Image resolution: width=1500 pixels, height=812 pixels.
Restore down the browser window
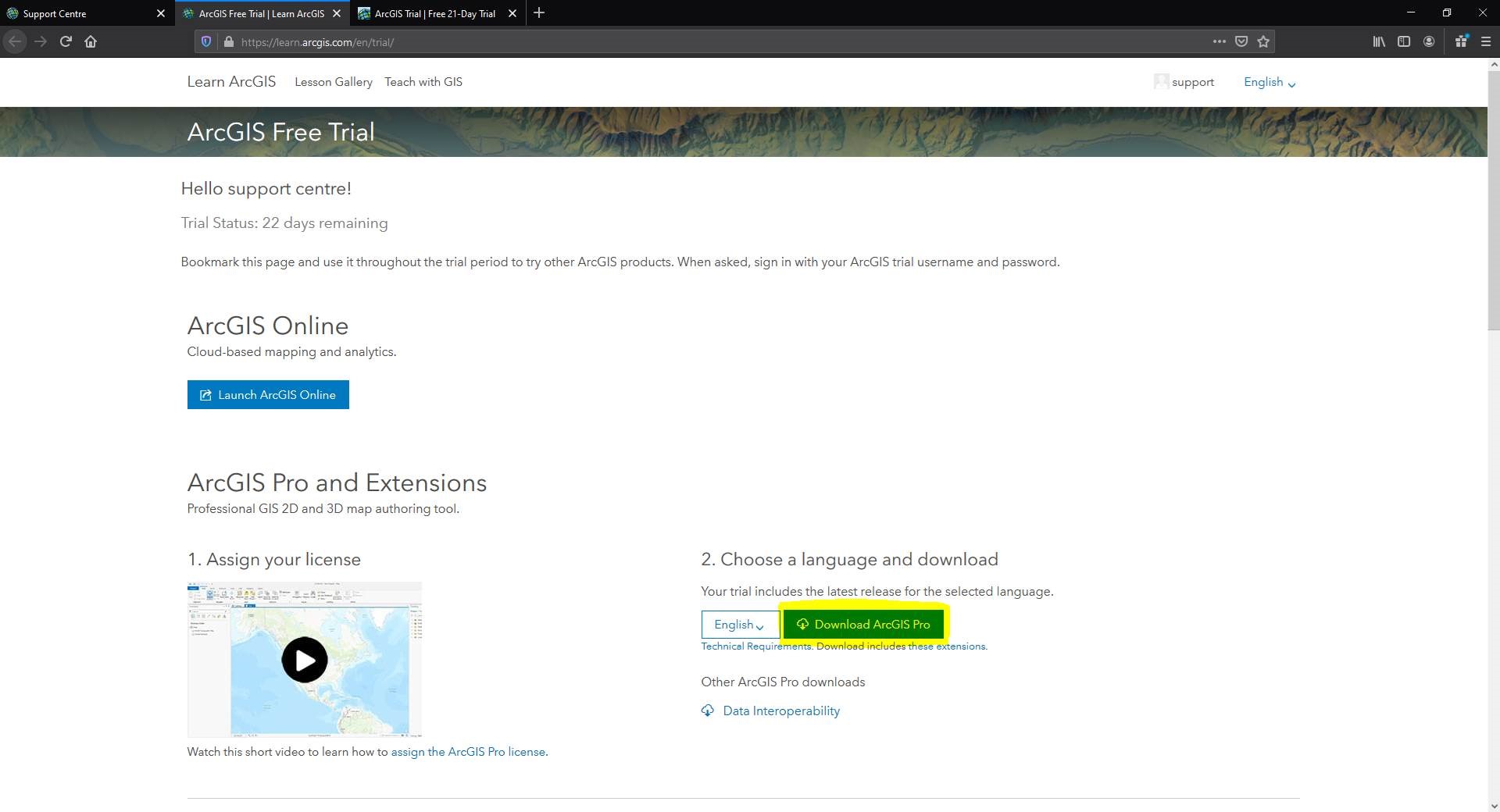(1447, 12)
